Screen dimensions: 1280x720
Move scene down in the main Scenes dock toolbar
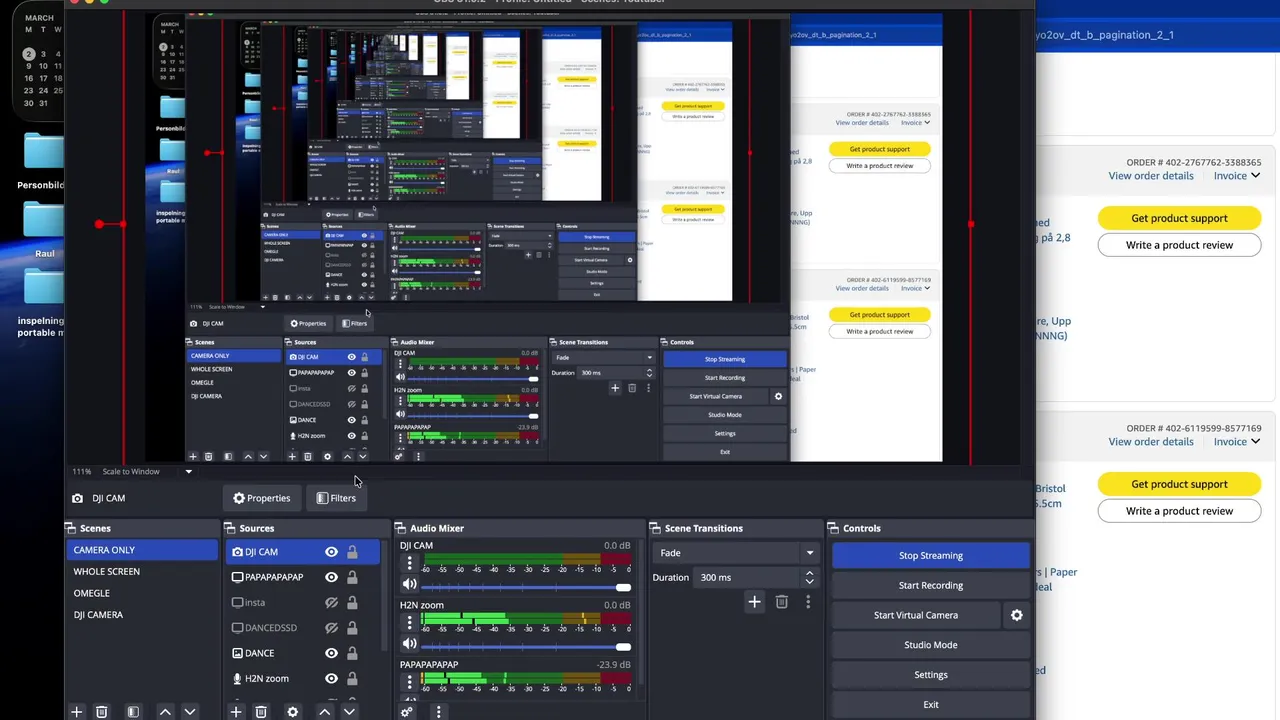tap(189, 712)
